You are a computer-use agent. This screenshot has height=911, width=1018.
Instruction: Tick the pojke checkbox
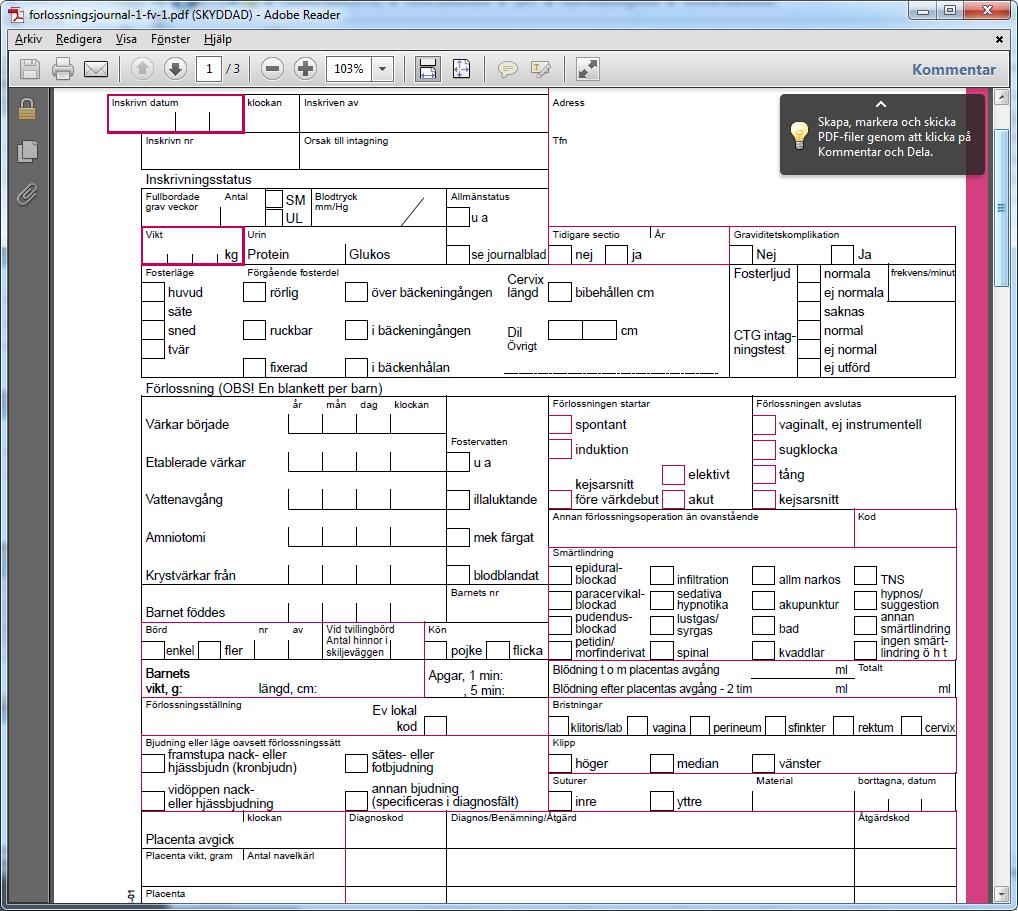click(x=436, y=650)
